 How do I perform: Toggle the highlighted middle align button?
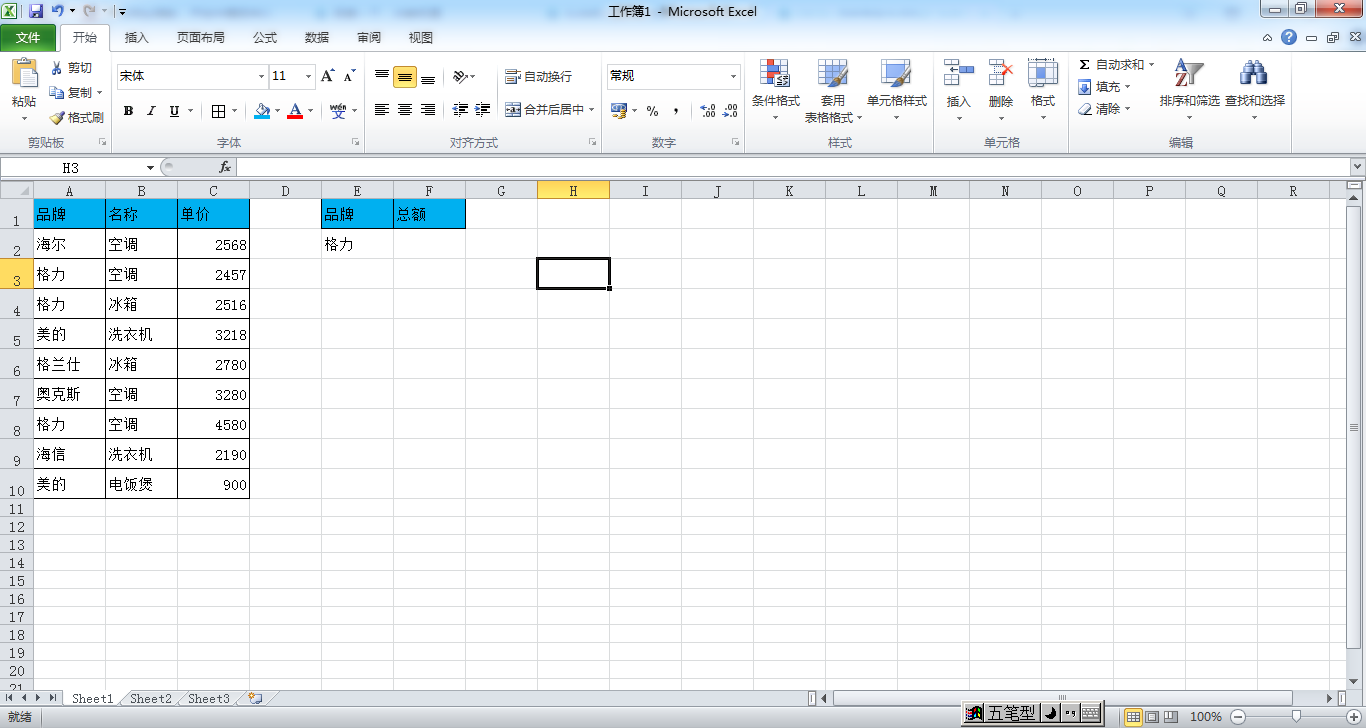(x=405, y=77)
